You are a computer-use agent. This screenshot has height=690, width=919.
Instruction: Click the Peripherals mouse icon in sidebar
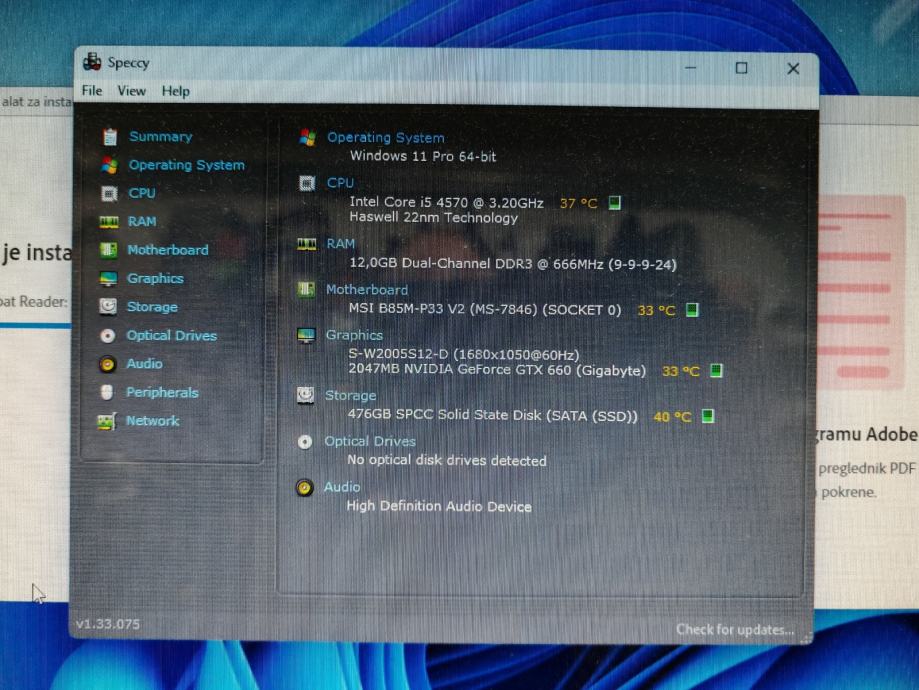tap(107, 392)
